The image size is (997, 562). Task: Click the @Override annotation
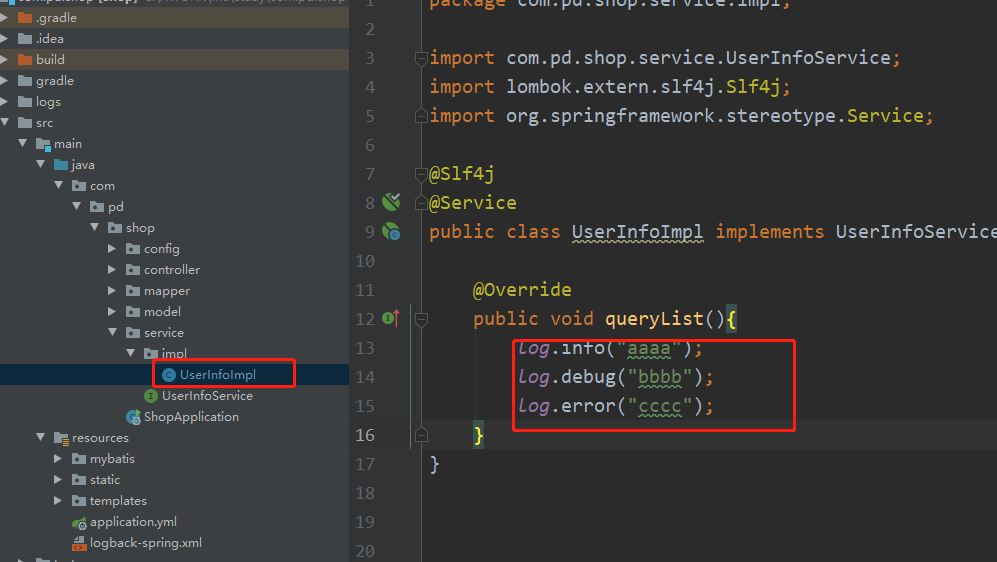(522, 290)
